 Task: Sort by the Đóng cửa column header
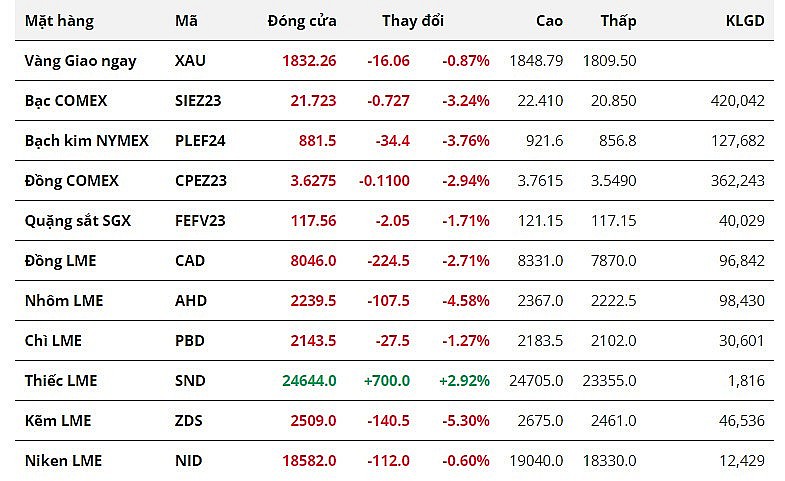click(x=302, y=20)
